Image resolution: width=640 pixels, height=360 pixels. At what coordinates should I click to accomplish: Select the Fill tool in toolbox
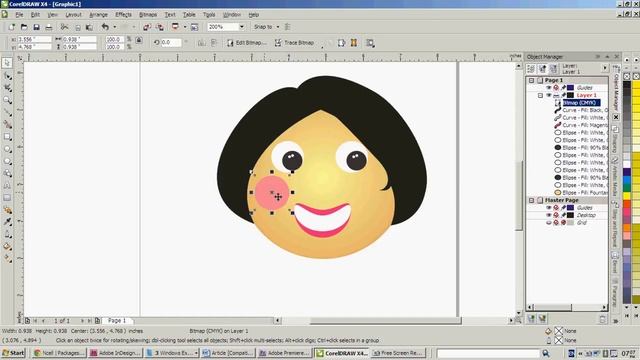pos(7,247)
